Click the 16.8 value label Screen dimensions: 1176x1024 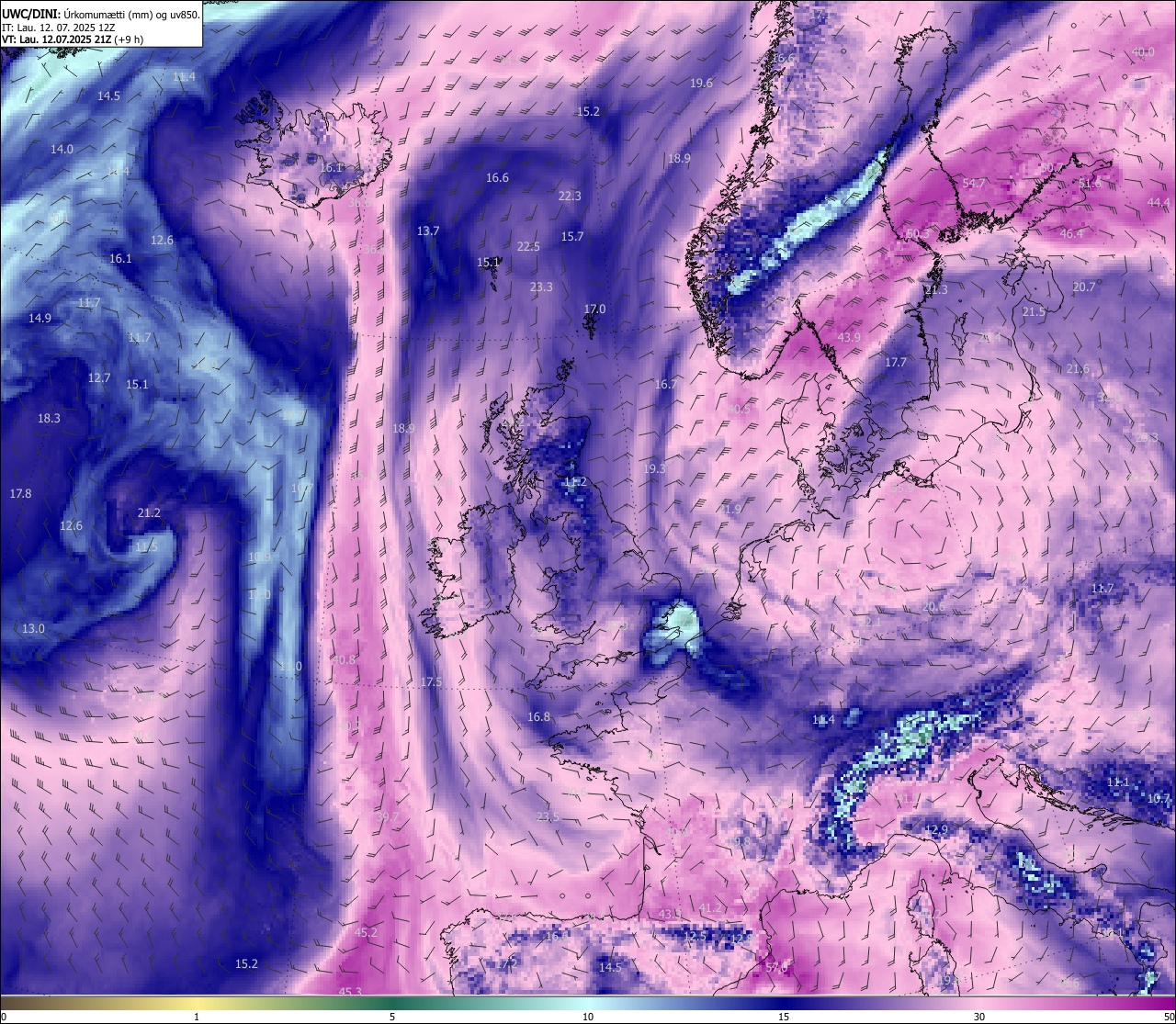pyautogui.click(x=538, y=716)
